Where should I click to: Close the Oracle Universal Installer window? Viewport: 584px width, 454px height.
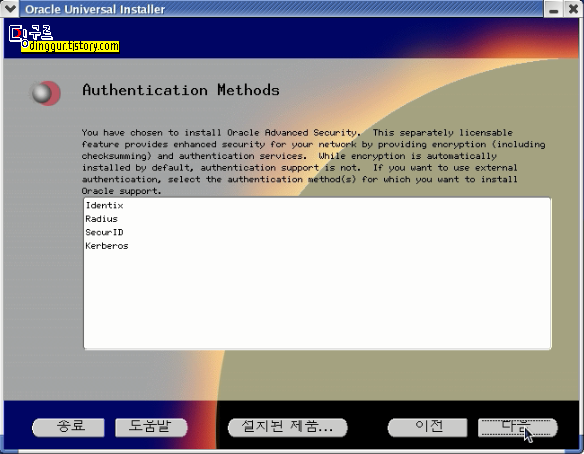tap(573, 9)
